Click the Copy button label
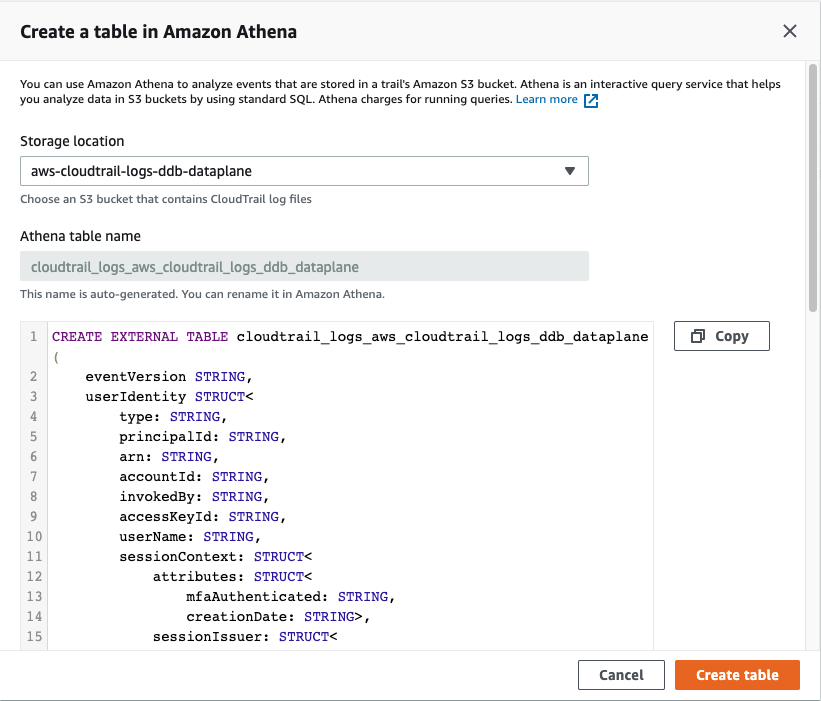Screen dimensions: 821x701 point(731,335)
